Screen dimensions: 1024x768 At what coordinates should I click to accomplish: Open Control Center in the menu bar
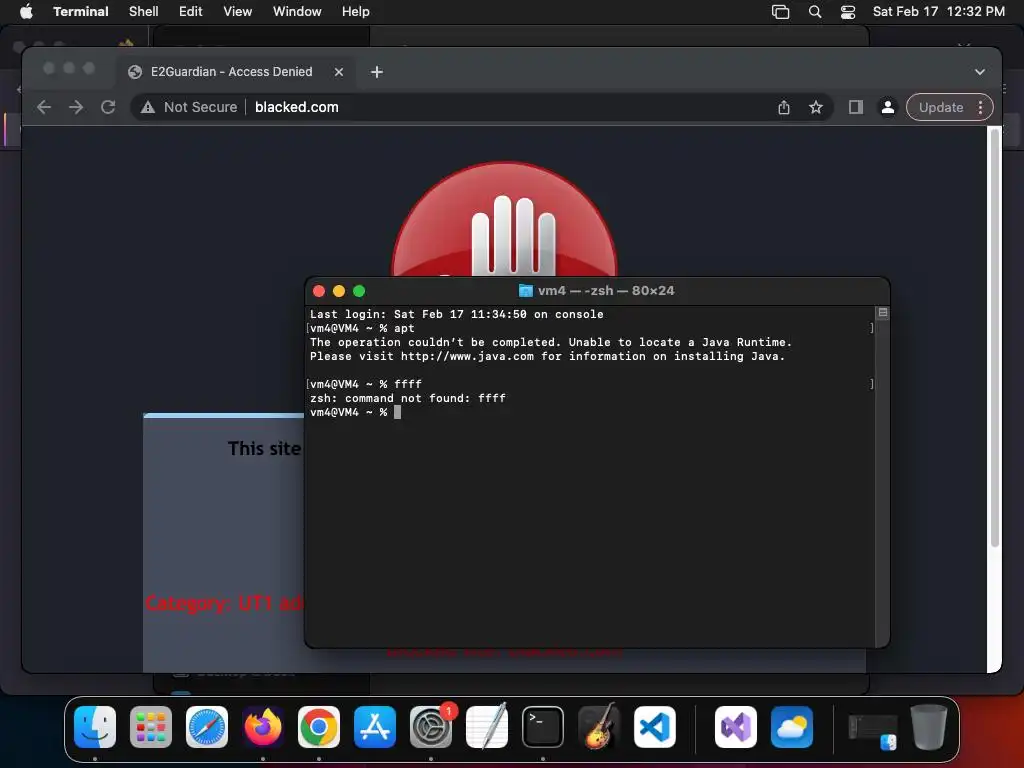pyautogui.click(x=848, y=11)
